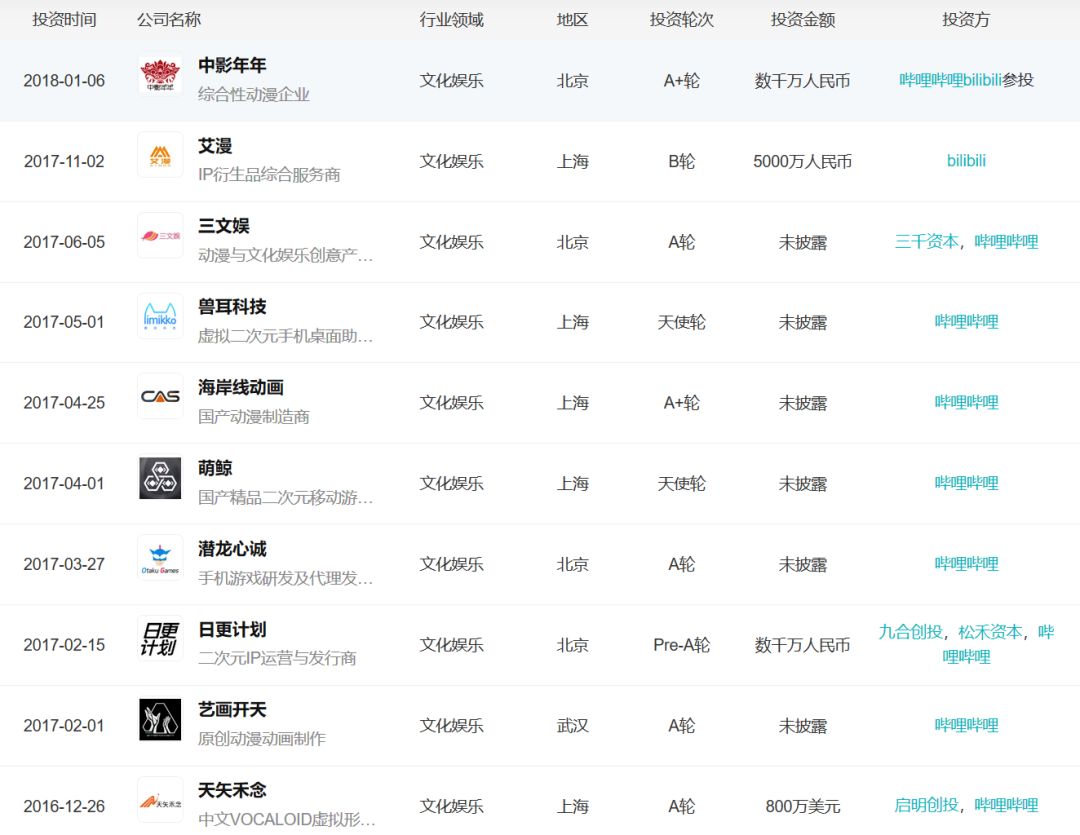Open the 中影年年 company name
Image resolution: width=1080 pixels, height=835 pixels.
tap(232, 65)
